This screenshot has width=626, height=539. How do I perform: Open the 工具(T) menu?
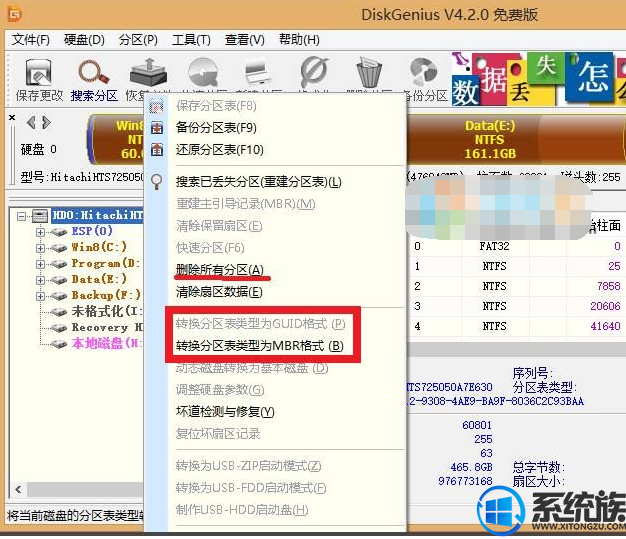(191, 40)
